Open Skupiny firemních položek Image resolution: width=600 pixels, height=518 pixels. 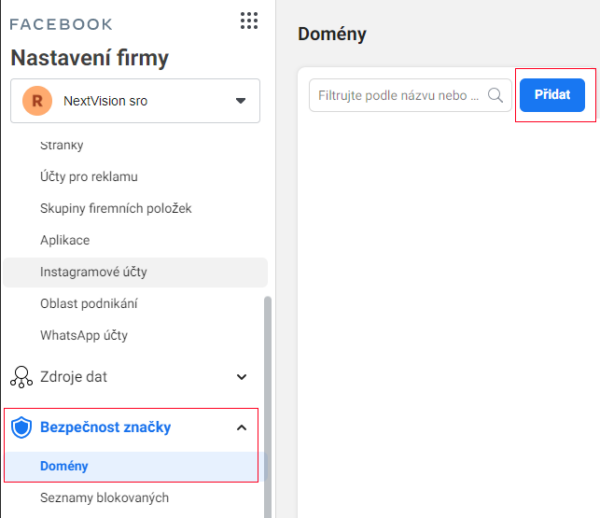pos(115,208)
